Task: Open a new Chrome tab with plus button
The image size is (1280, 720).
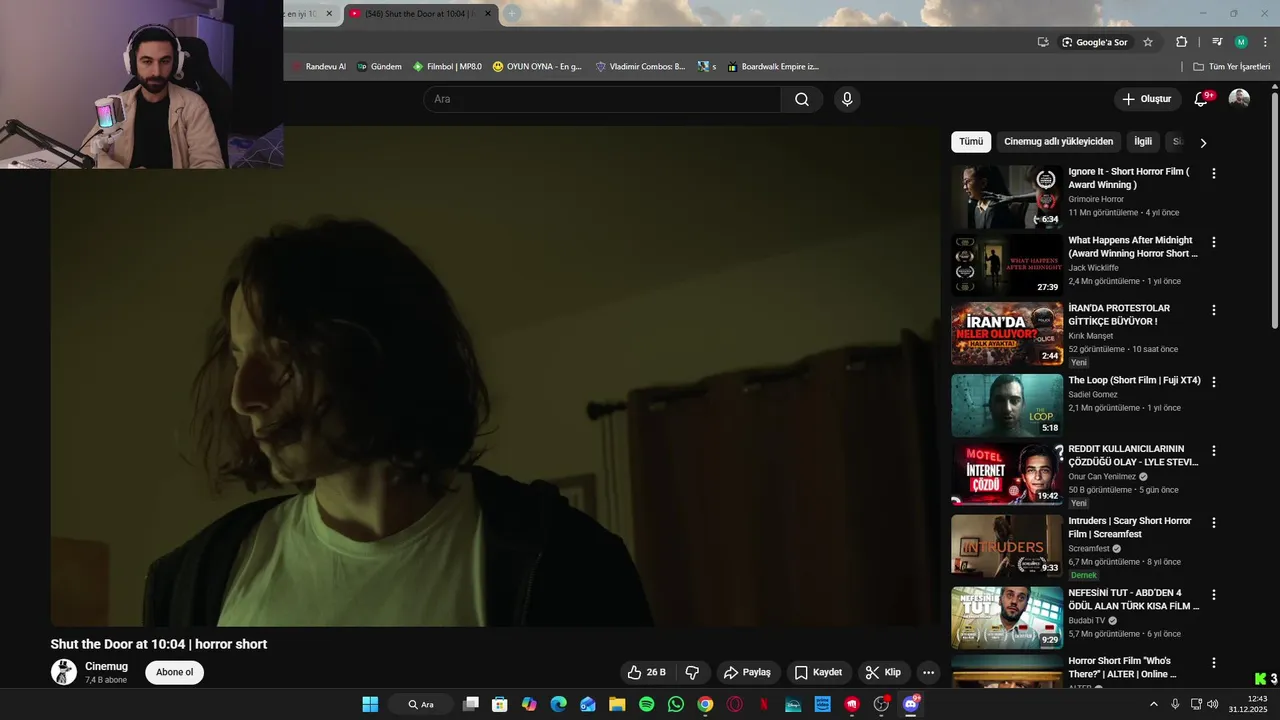Action: [512, 13]
